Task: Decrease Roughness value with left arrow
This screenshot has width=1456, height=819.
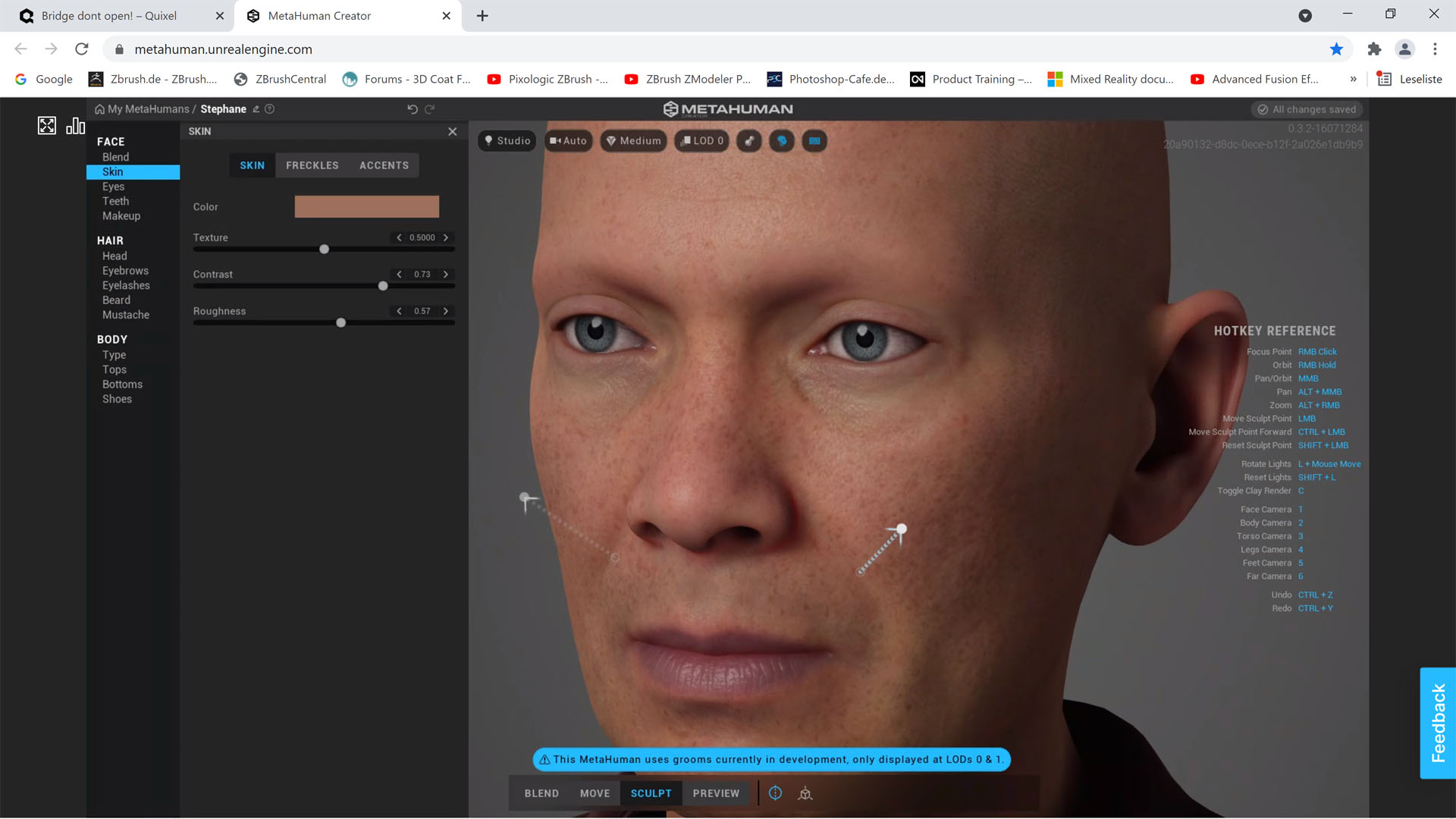Action: point(399,312)
